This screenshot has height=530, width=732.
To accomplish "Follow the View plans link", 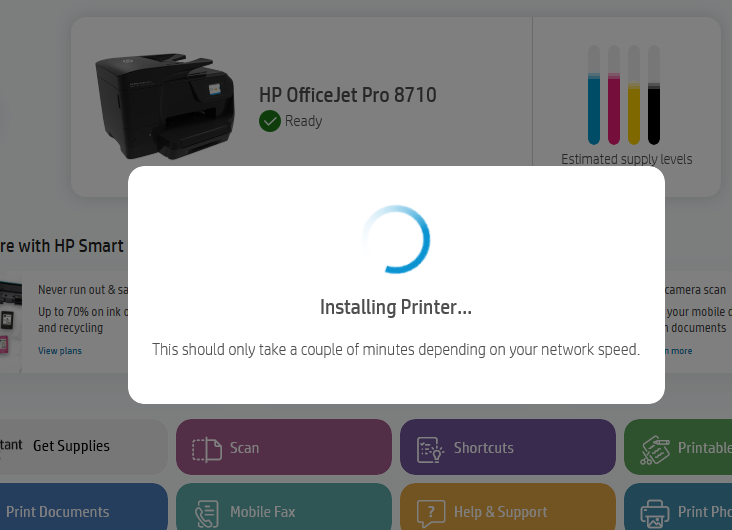I will pyautogui.click(x=60, y=351).
